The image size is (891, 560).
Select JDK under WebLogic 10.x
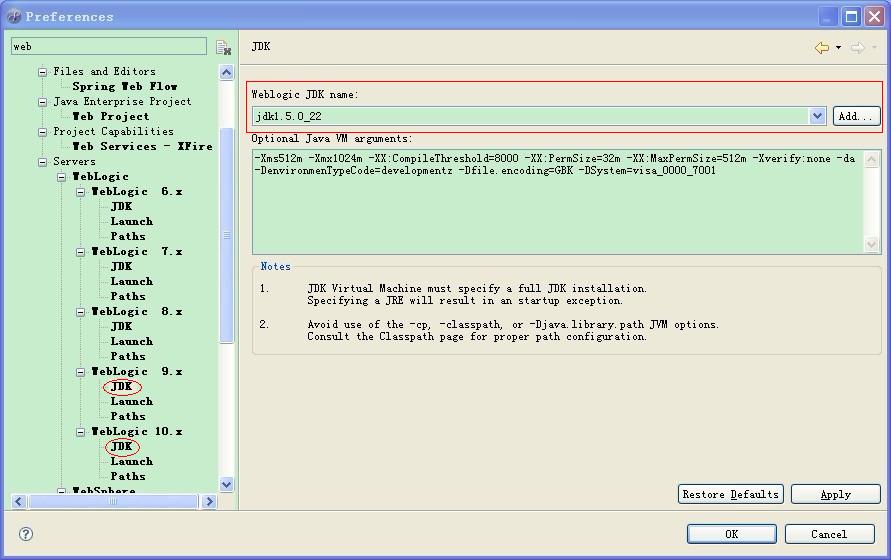[x=122, y=447]
